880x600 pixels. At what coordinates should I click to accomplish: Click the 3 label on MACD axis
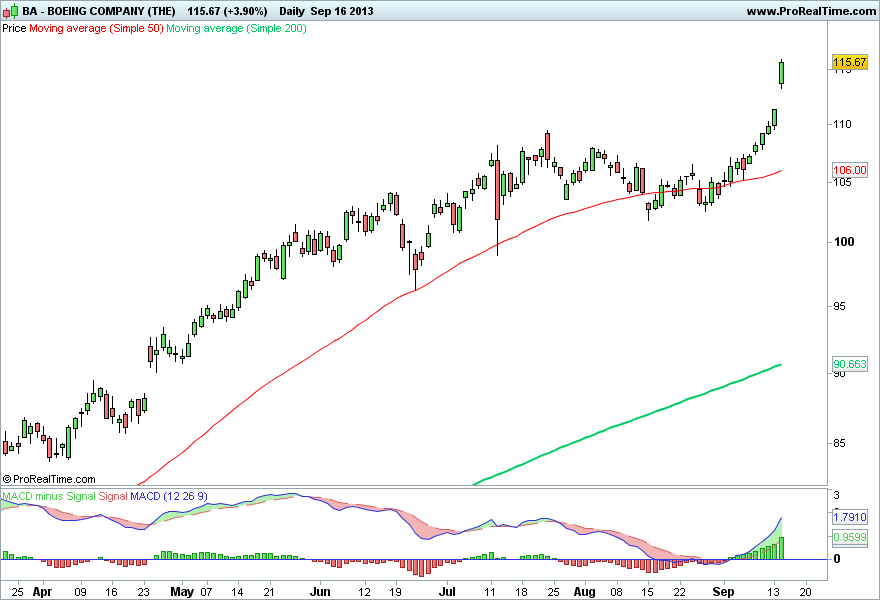(x=837, y=495)
